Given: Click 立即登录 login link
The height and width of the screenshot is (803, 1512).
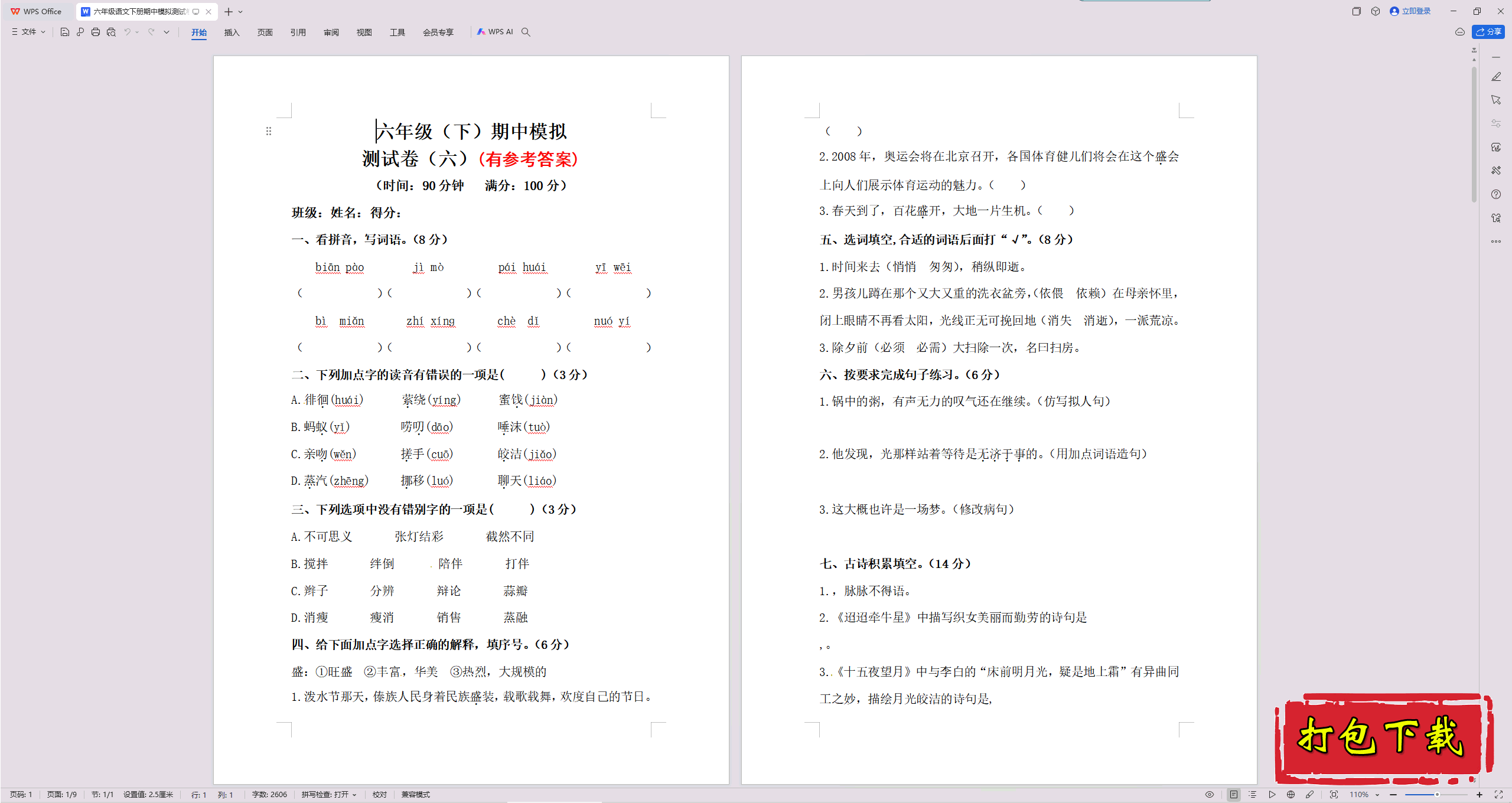Looking at the screenshot, I should point(1410,11).
